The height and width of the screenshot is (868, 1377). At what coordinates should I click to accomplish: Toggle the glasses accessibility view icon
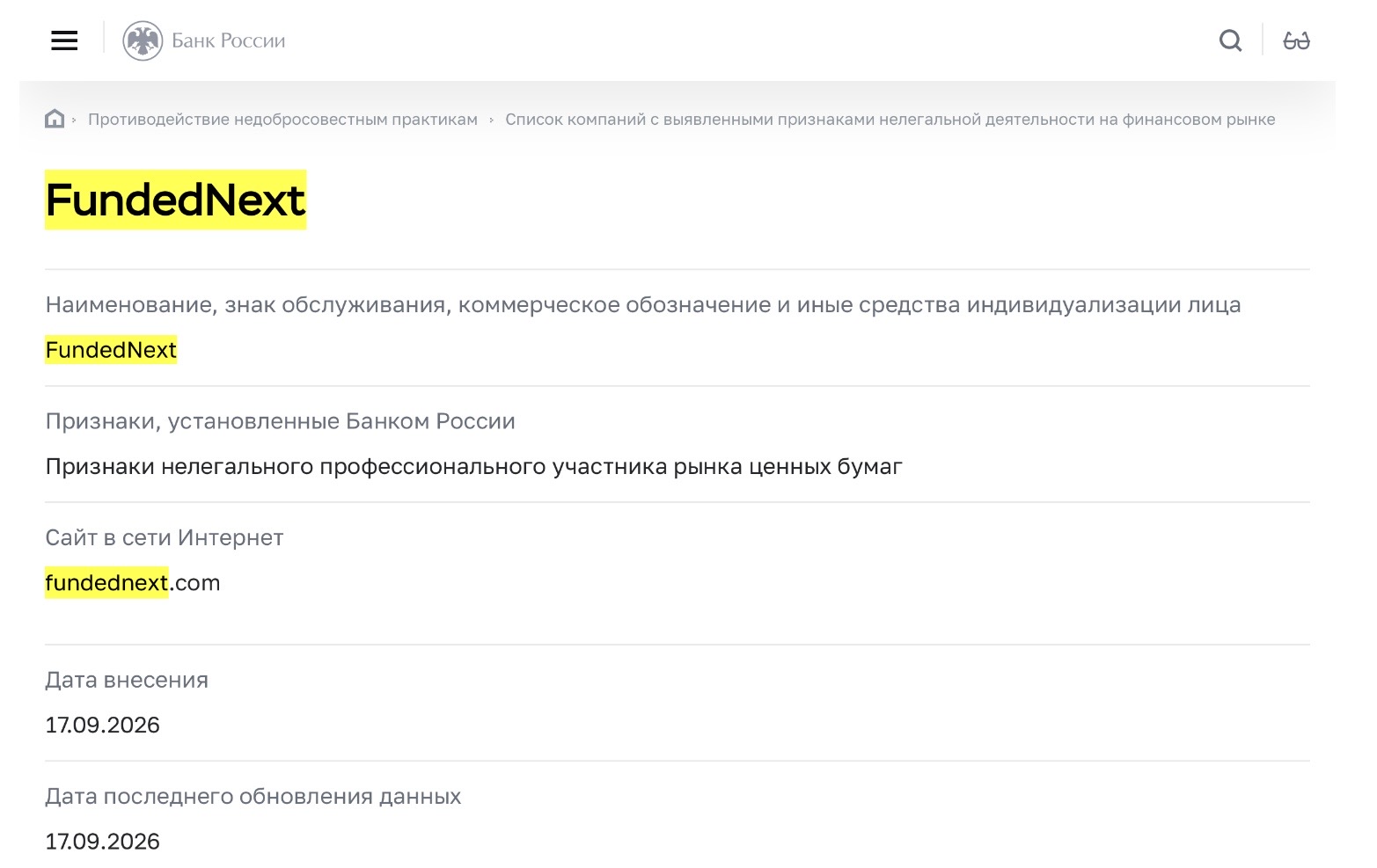tap(1296, 40)
